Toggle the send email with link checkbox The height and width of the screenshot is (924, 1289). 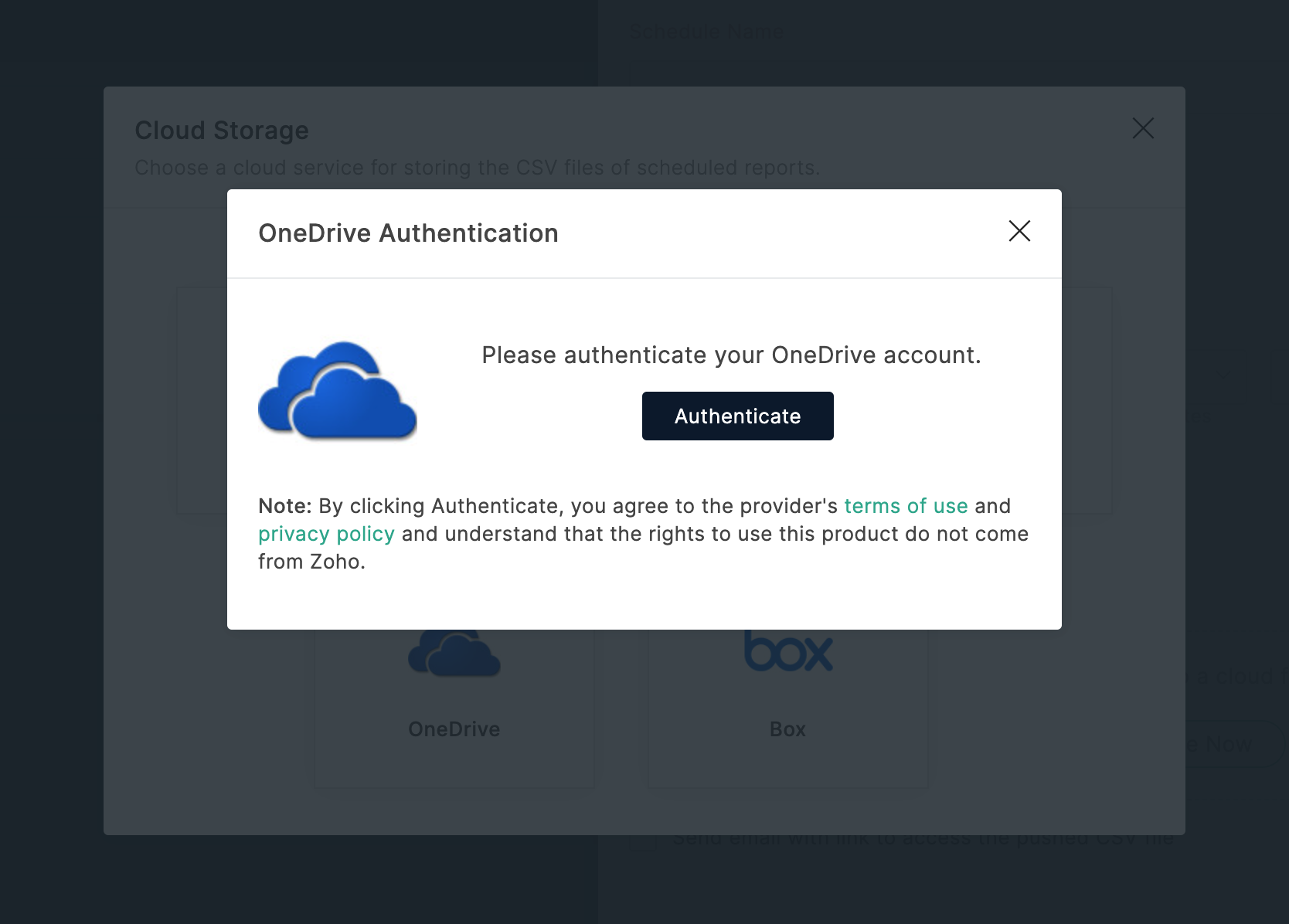(642, 841)
